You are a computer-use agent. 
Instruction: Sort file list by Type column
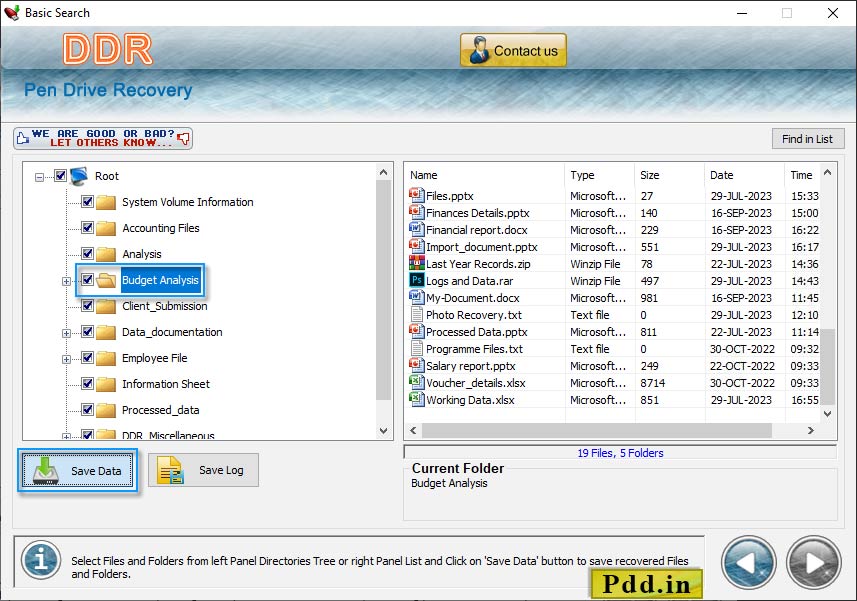[x=599, y=175]
